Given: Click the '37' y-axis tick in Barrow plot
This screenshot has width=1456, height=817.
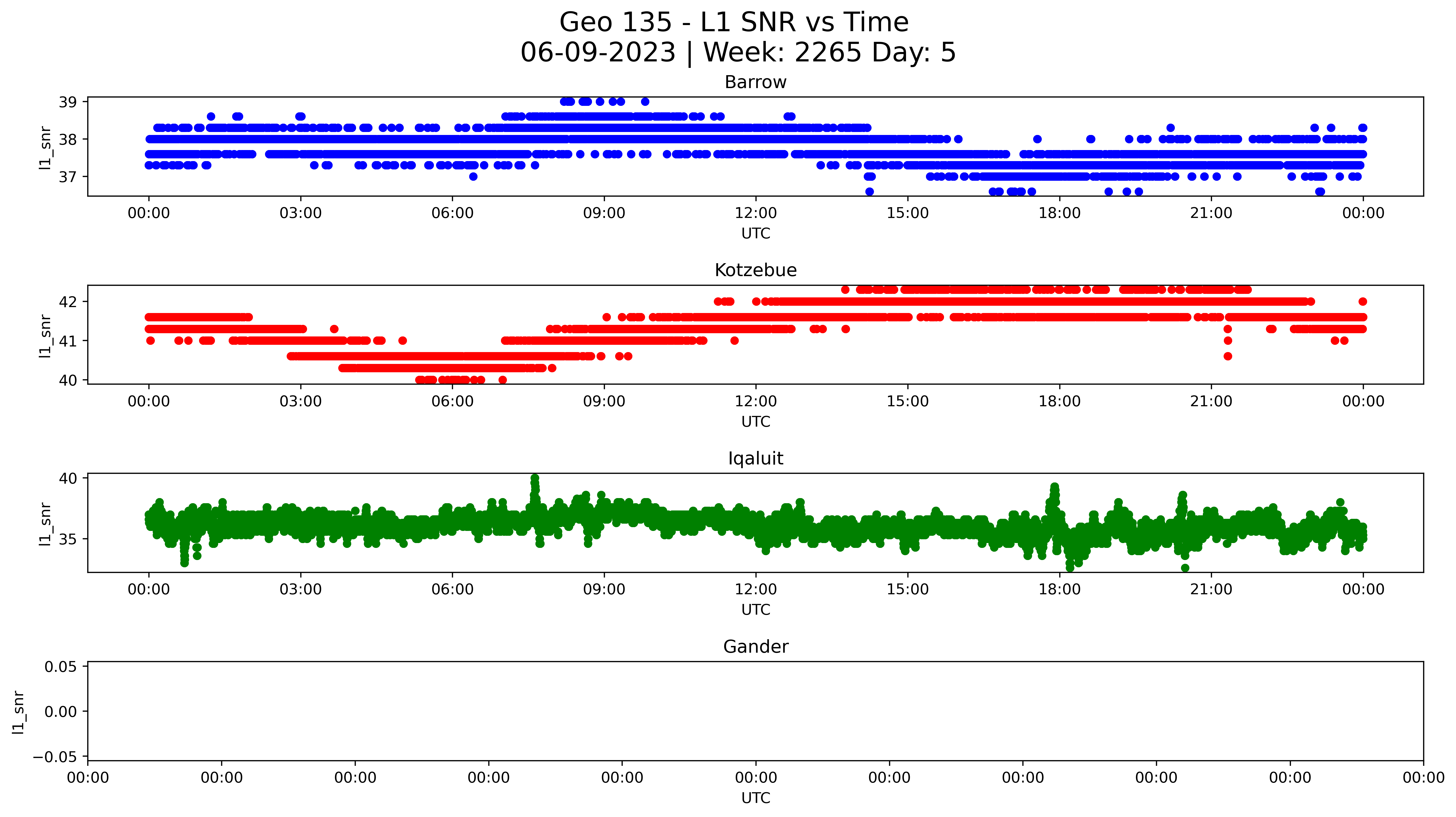Looking at the screenshot, I should click(x=68, y=177).
